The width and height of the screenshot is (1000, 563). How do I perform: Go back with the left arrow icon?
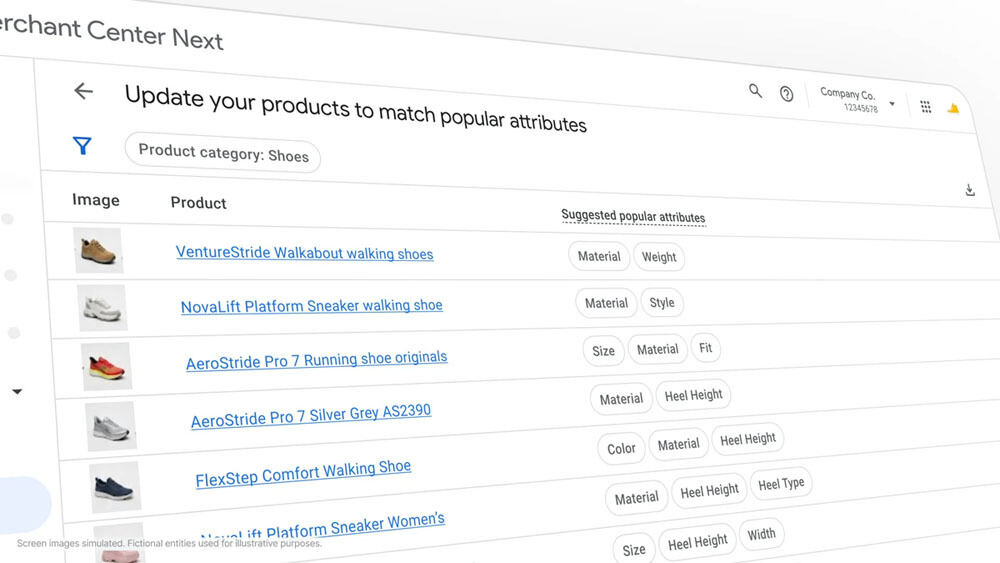(x=84, y=91)
